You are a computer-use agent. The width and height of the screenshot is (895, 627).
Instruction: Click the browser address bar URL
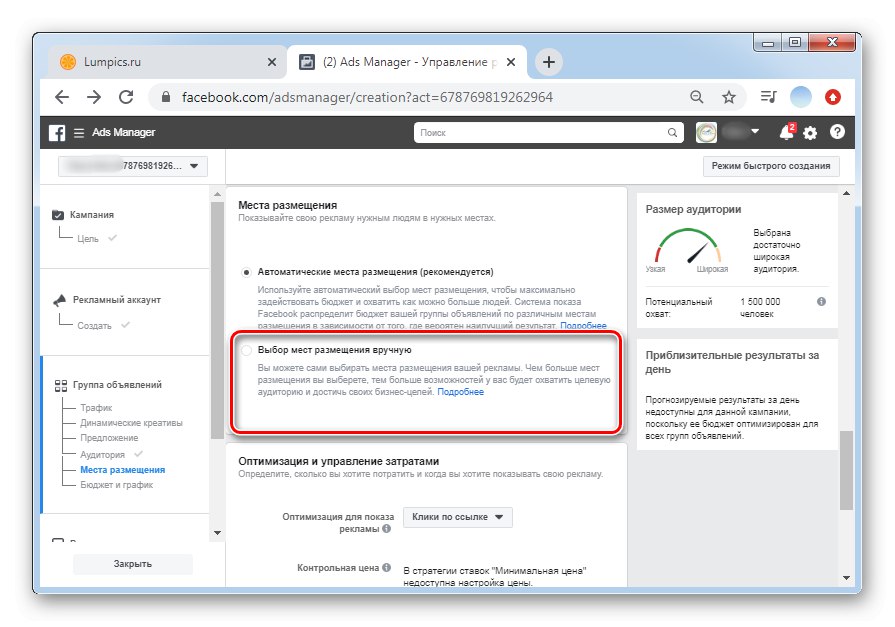[x=368, y=97]
